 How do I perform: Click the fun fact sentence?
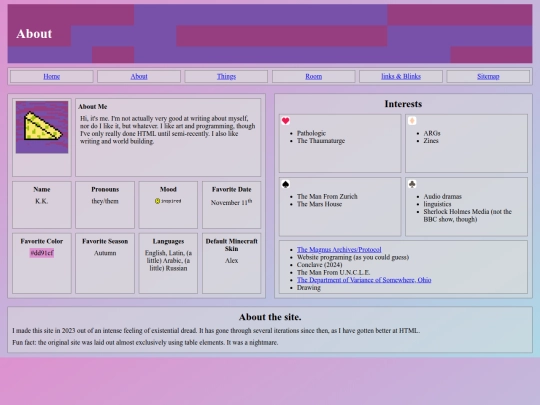[x=145, y=342]
